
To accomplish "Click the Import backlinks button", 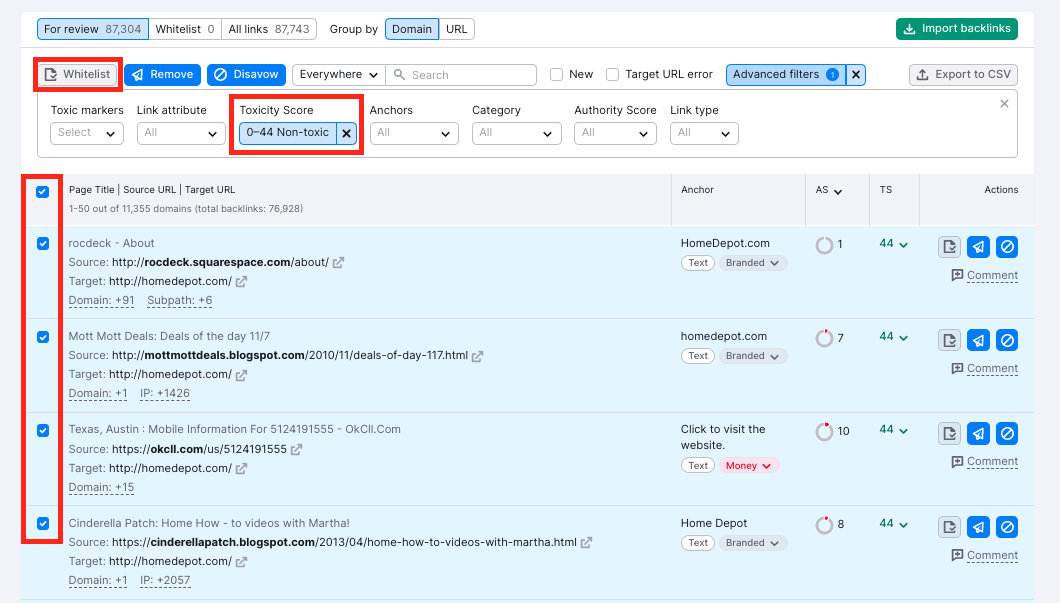I will pyautogui.click(x=957, y=28).
